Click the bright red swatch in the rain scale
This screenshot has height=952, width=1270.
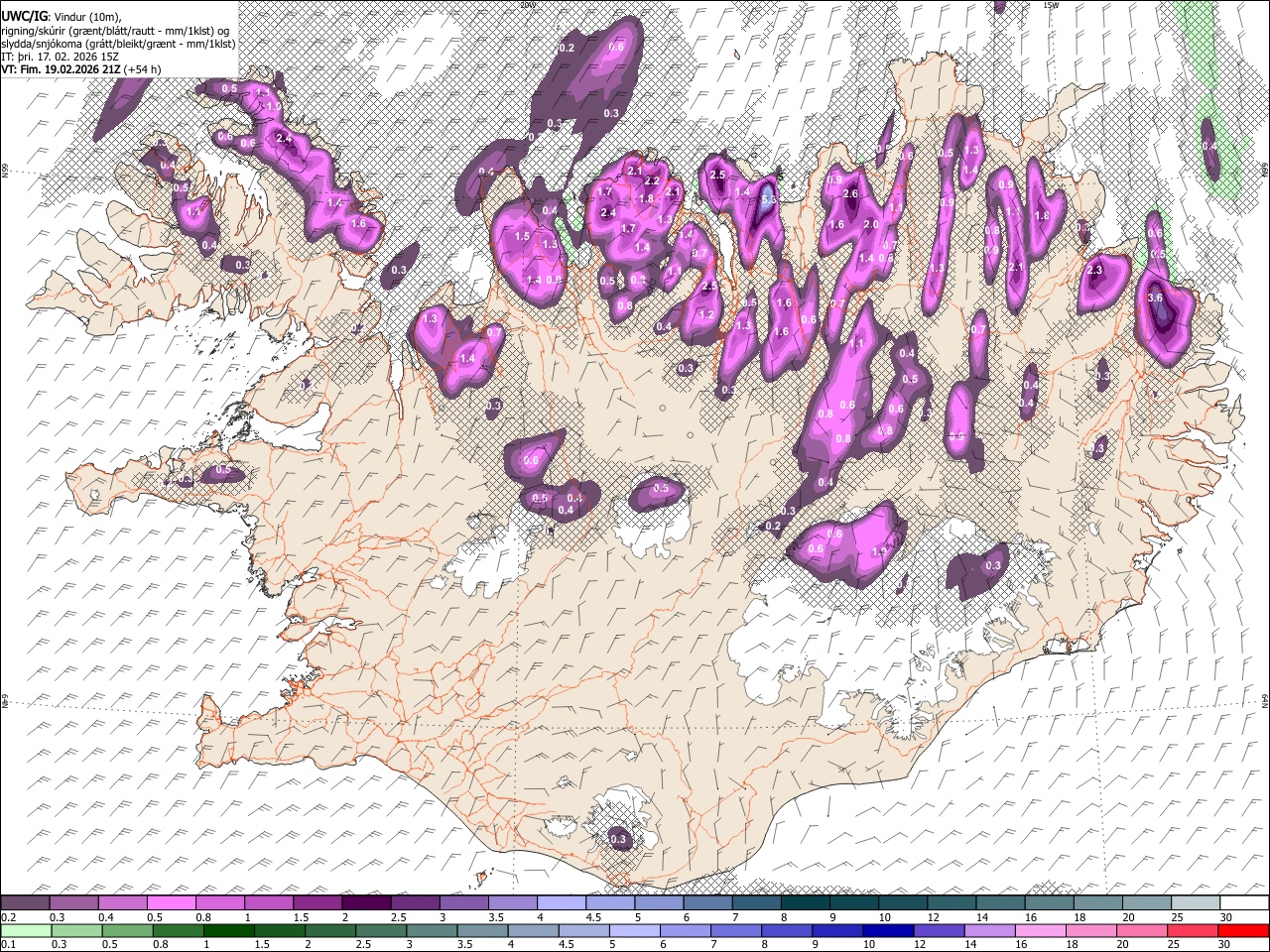(x=1244, y=930)
